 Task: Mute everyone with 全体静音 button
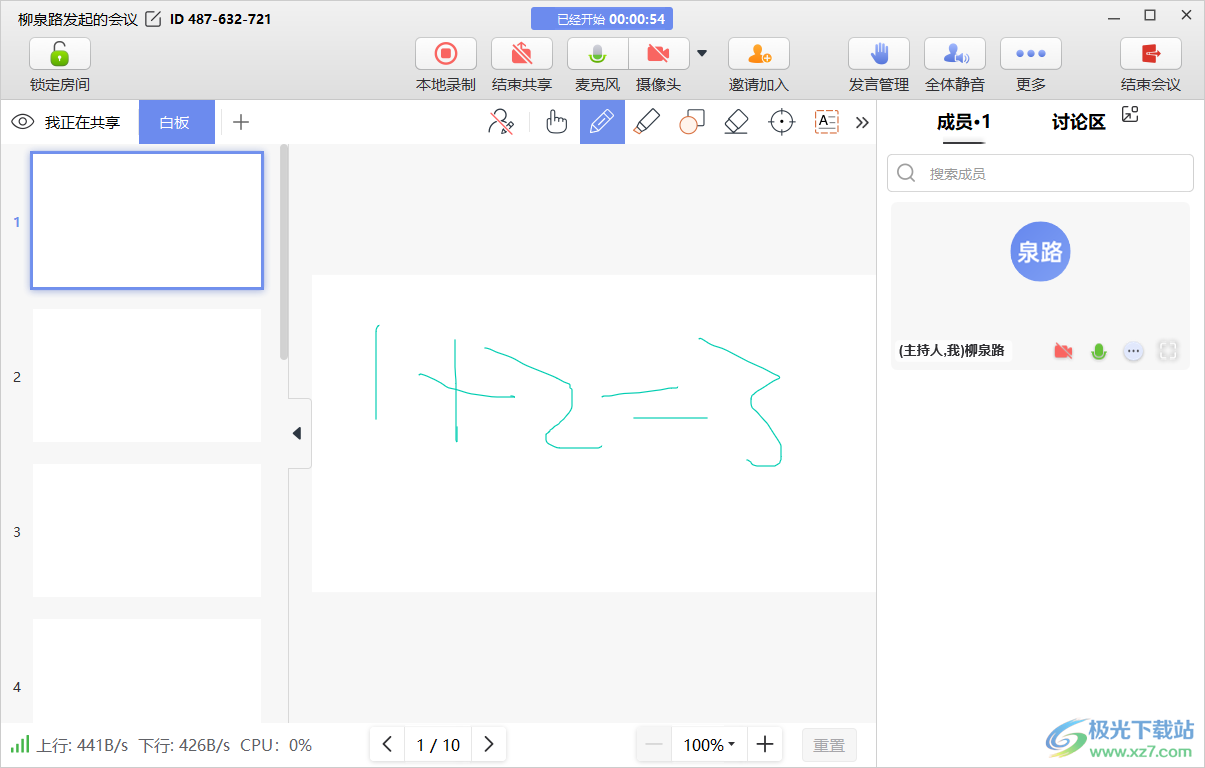click(955, 54)
